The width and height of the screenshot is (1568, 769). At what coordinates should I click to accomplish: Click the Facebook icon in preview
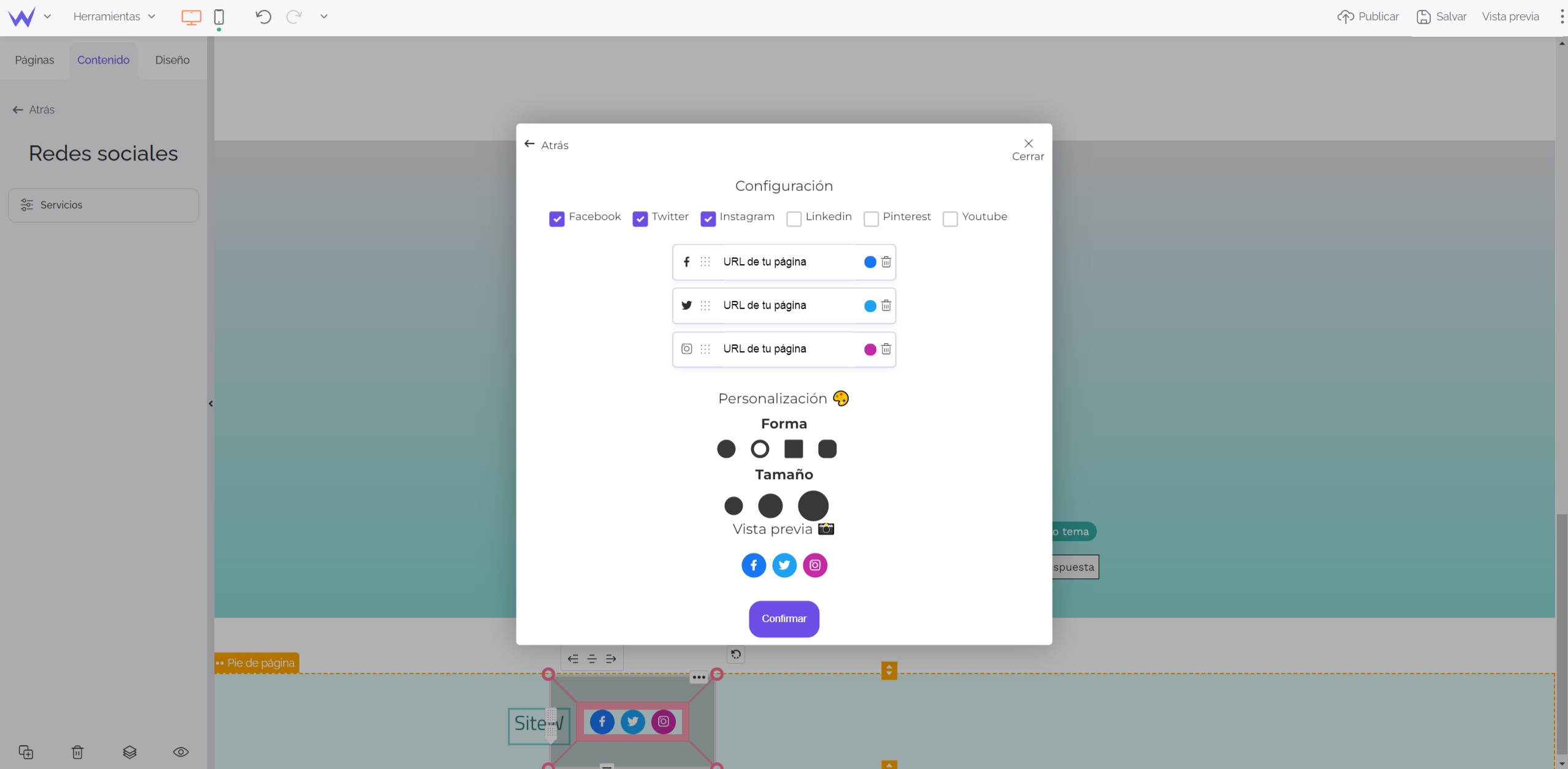(753, 565)
